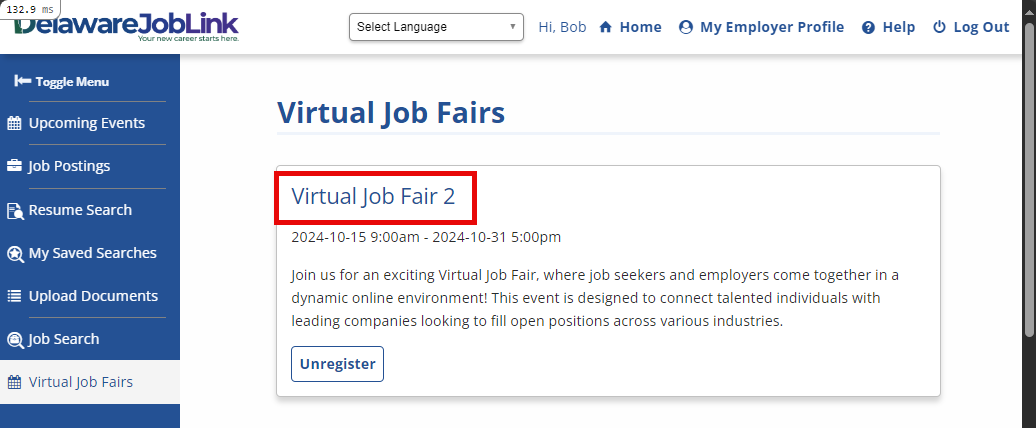The width and height of the screenshot is (1036, 428).
Task: Click the Upload Documents list icon
Action: [15, 297]
